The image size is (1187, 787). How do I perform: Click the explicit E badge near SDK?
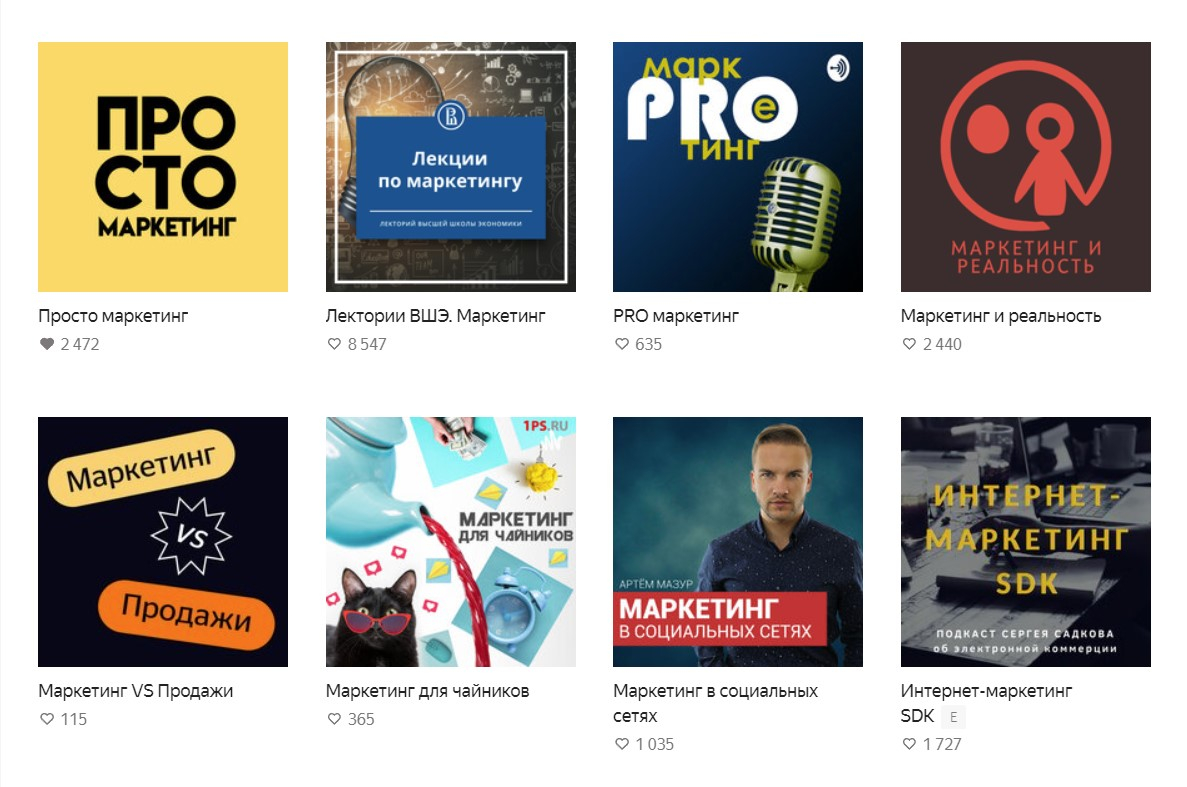pos(953,717)
